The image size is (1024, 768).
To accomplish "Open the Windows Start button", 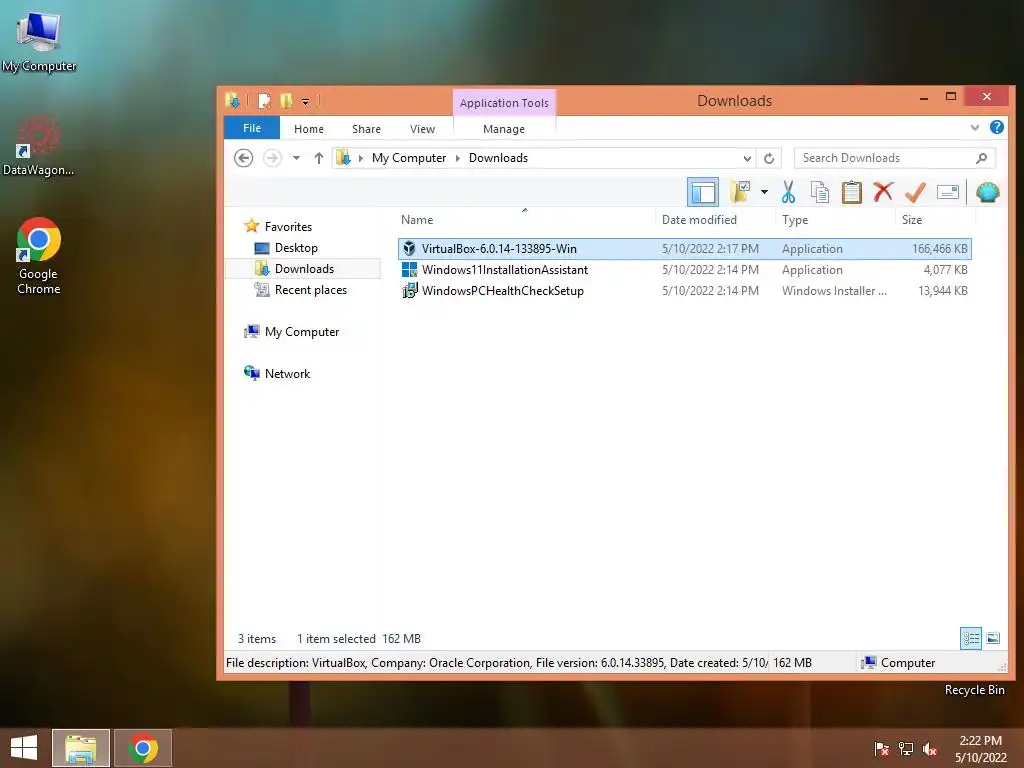I will pyautogui.click(x=24, y=748).
